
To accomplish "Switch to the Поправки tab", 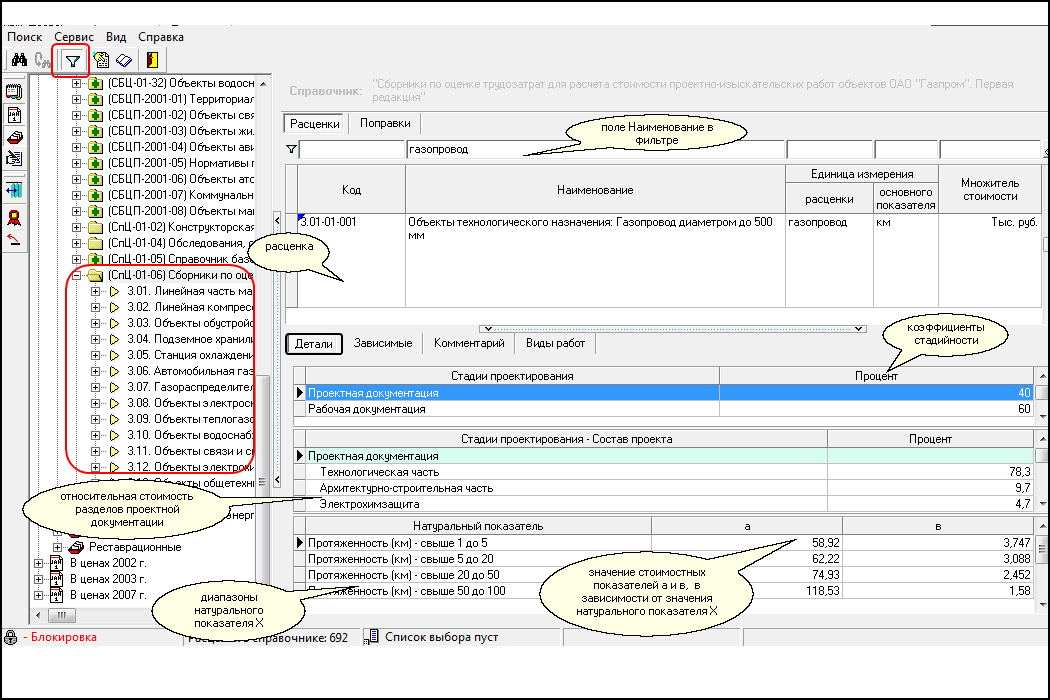I will pos(385,123).
